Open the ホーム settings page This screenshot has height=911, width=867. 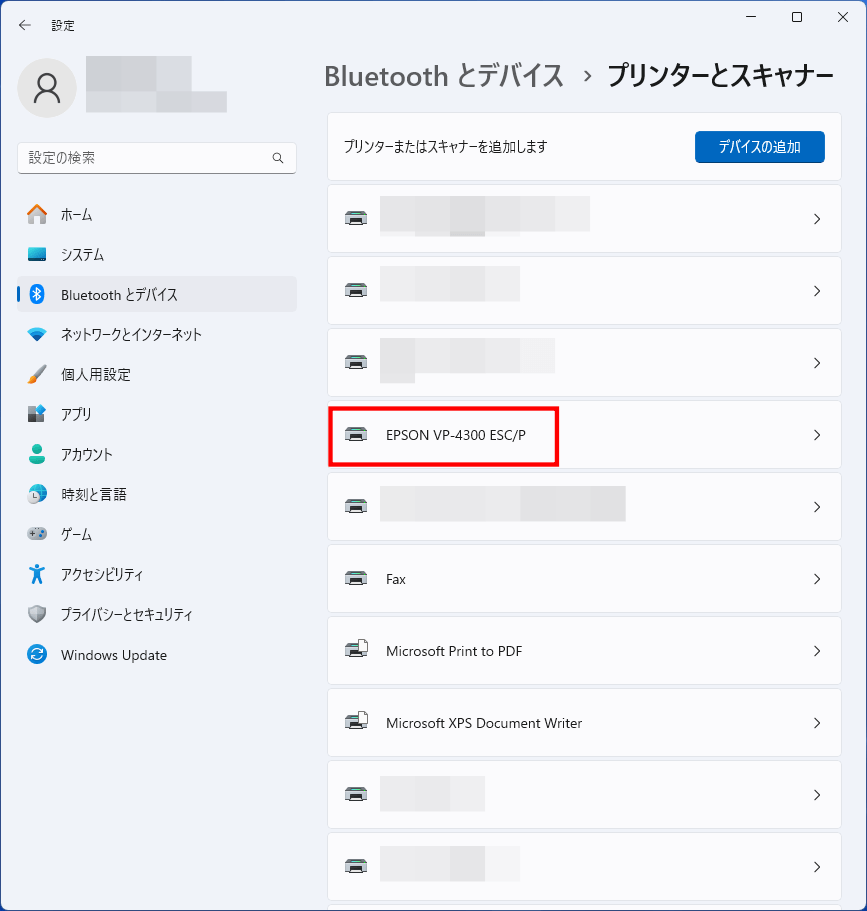[x=76, y=214]
